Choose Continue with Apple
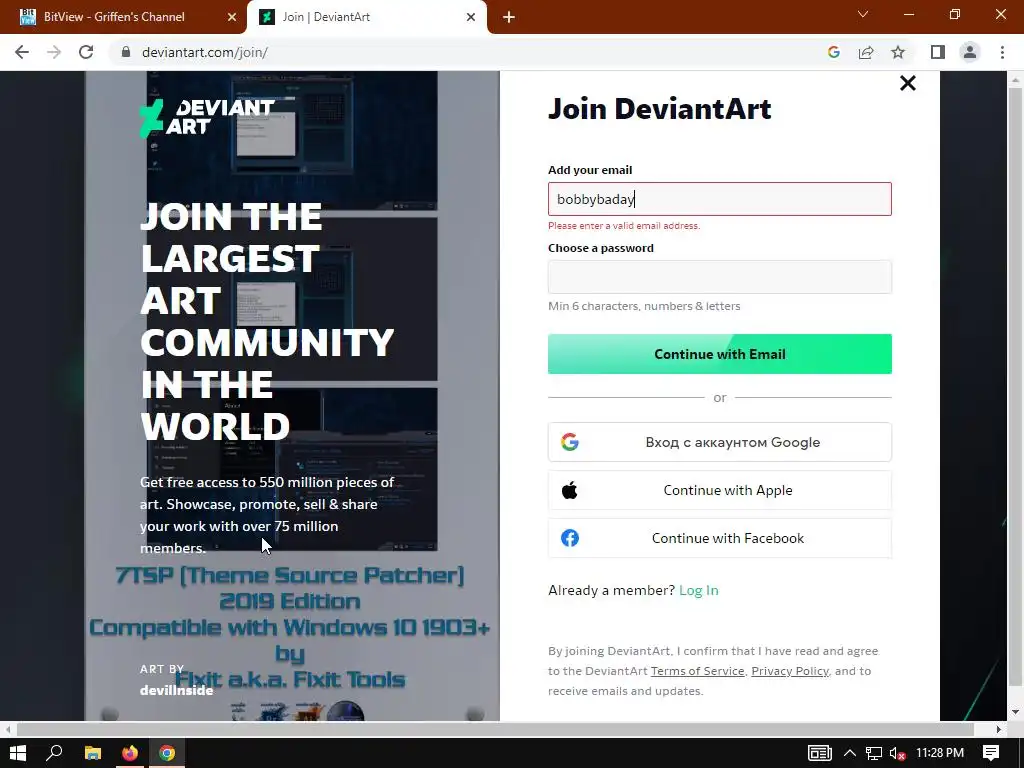 720,490
